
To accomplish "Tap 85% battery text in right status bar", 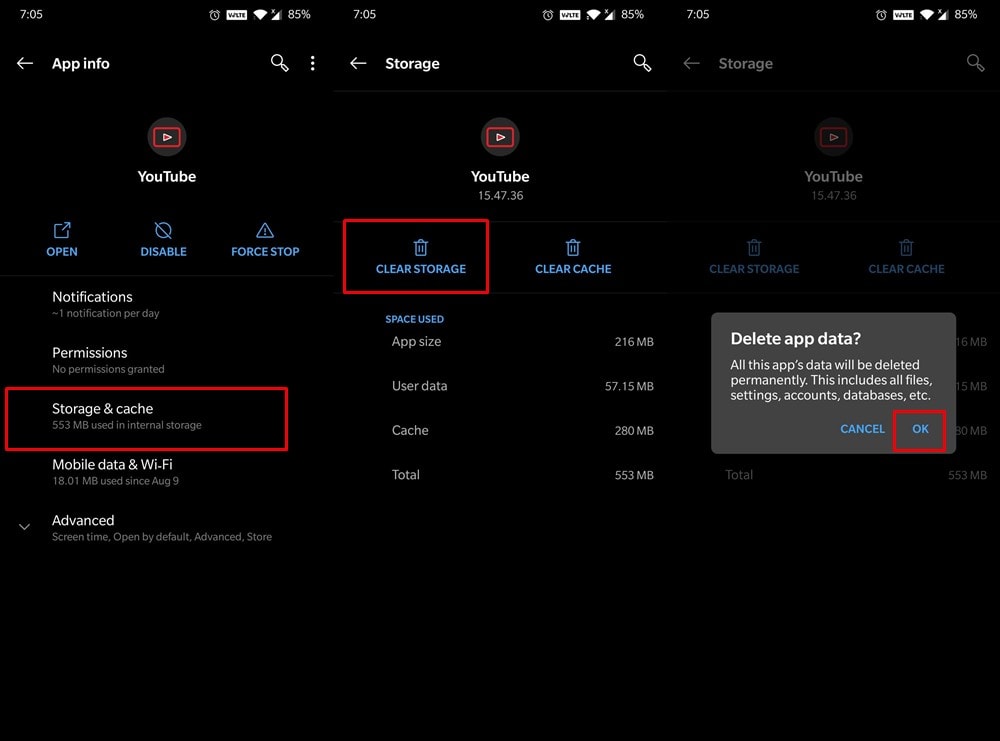I will (x=966, y=14).
